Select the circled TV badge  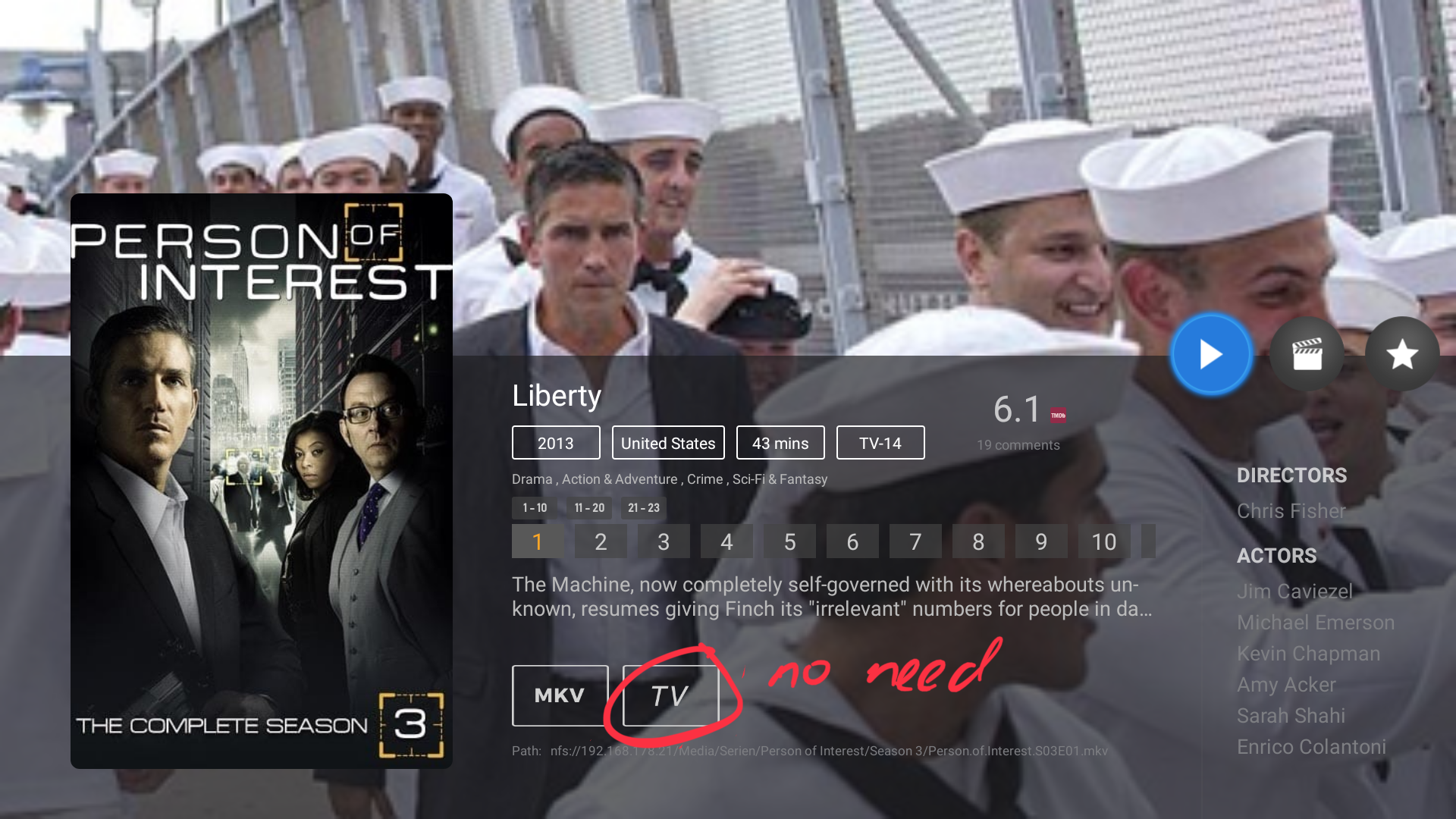tap(670, 695)
